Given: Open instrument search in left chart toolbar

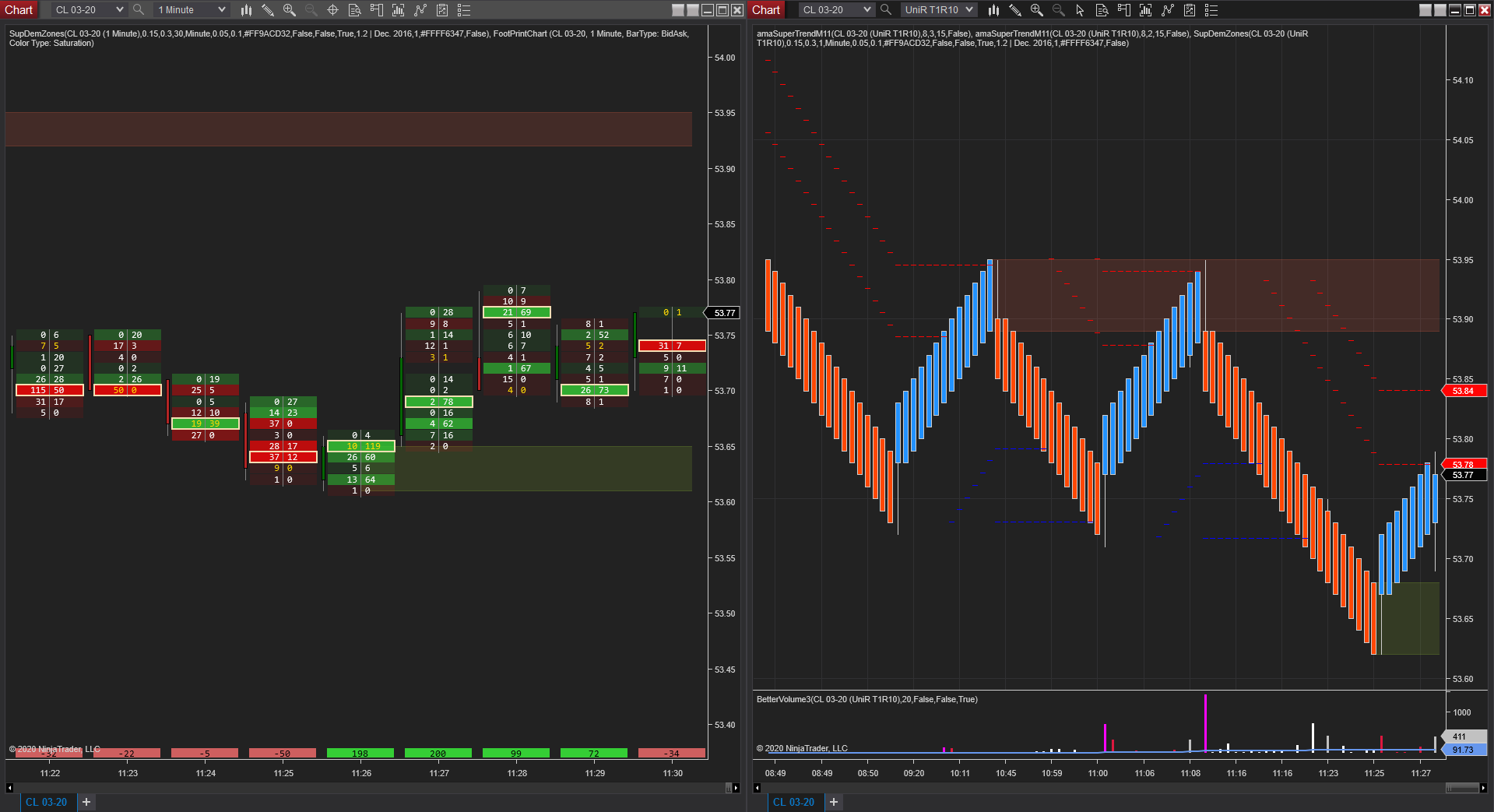Looking at the screenshot, I should (139, 10).
